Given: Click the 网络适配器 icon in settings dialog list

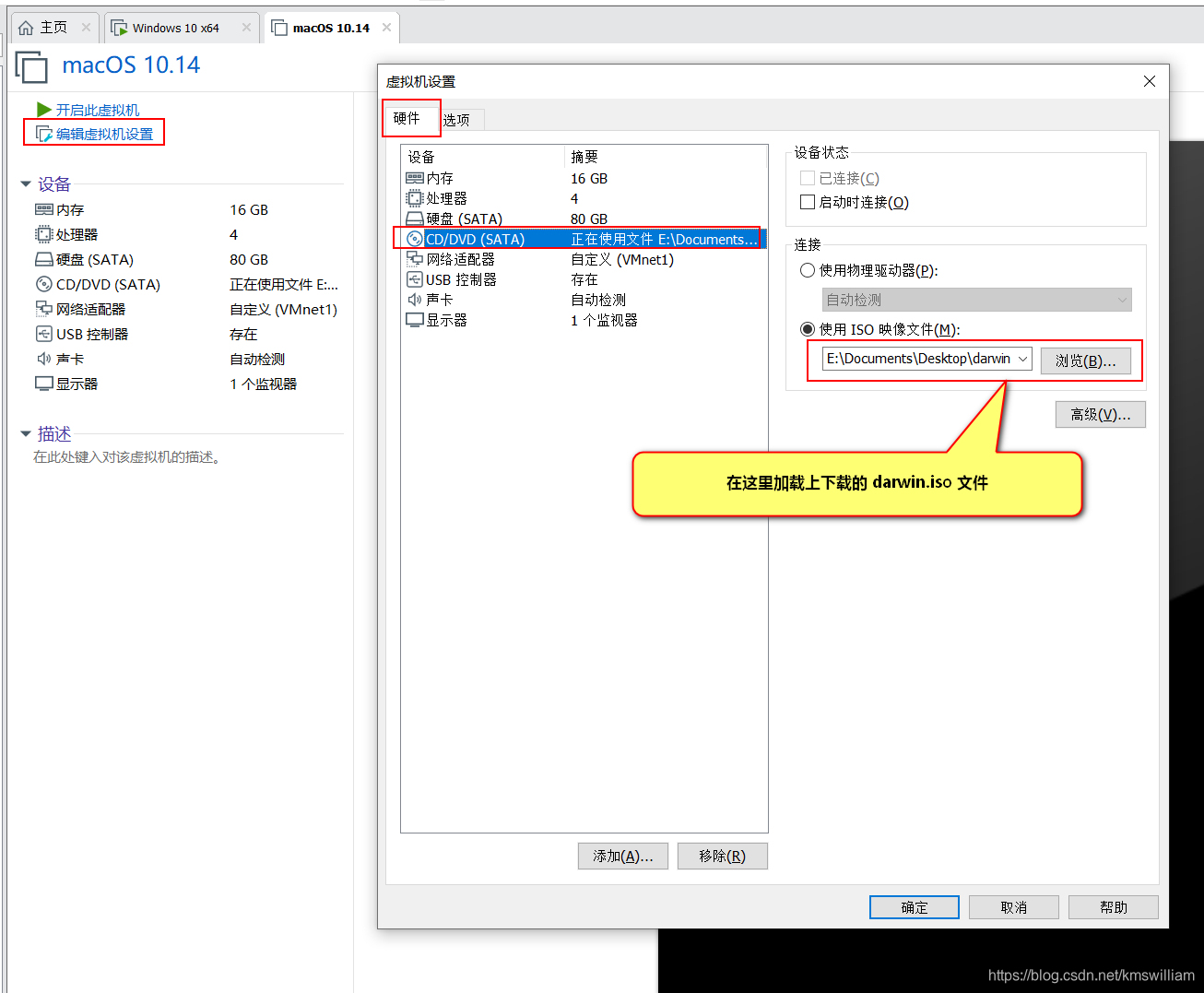Looking at the screenshot, I should point(415,259).
